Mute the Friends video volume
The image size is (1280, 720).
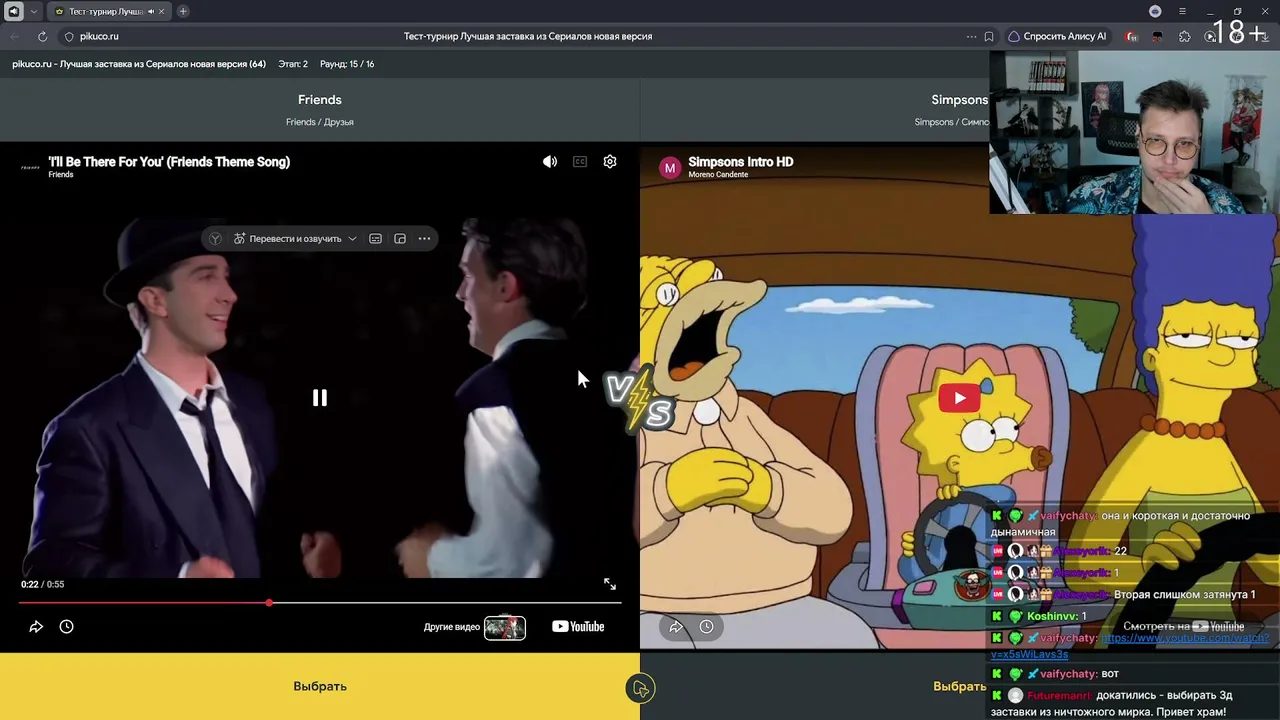[x=550, y=162]
